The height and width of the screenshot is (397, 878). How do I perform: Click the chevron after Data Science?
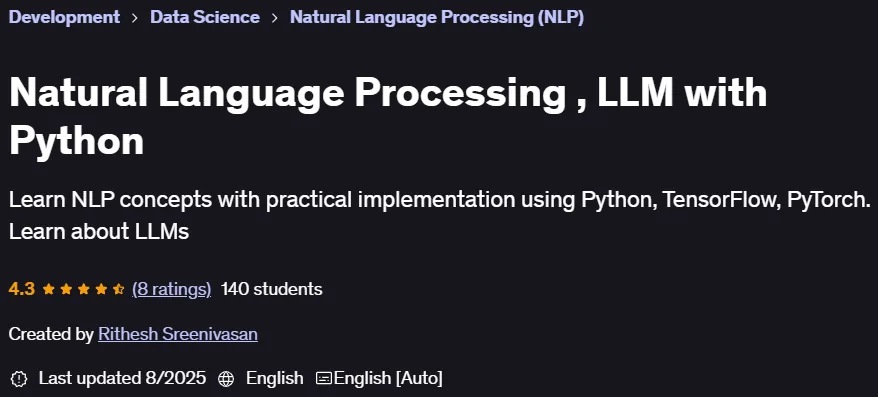[275, 17]
